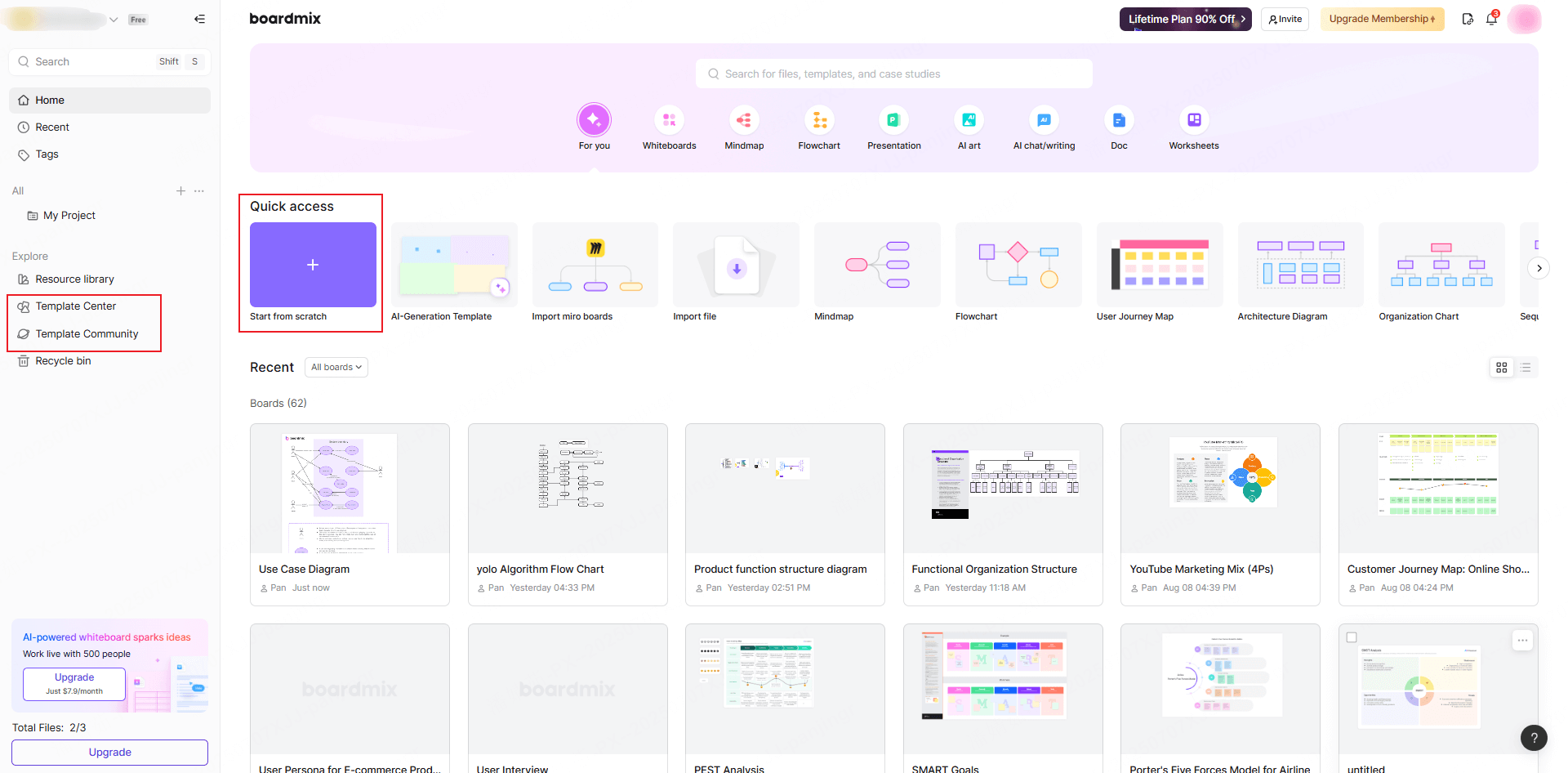Open Mindmap quick access tile
This screenshot has height=773, width=1568.
pos(877,265)
